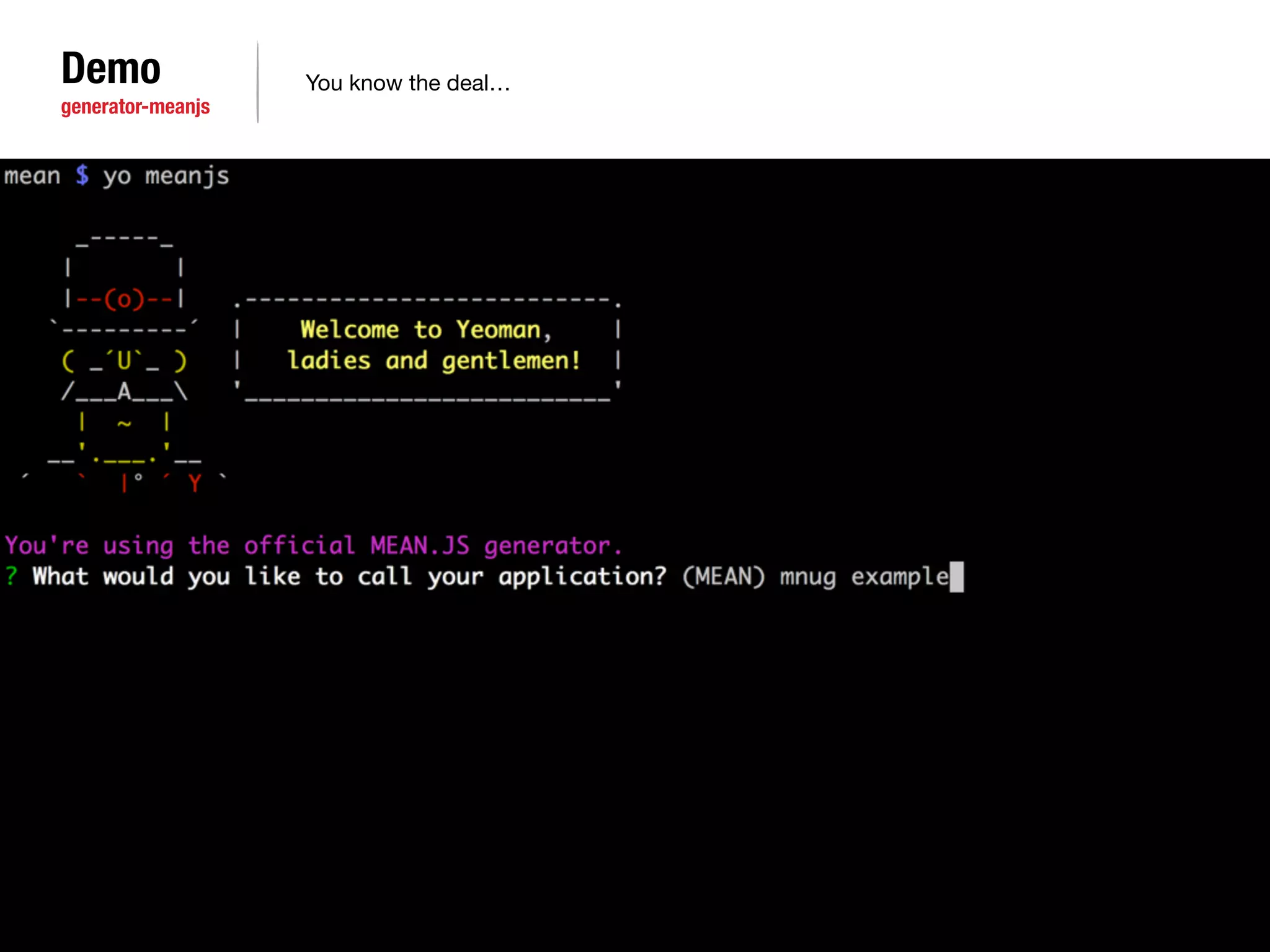Screen dimensions: 1270x952
Task: Click the application name question text
Action: 349,576
